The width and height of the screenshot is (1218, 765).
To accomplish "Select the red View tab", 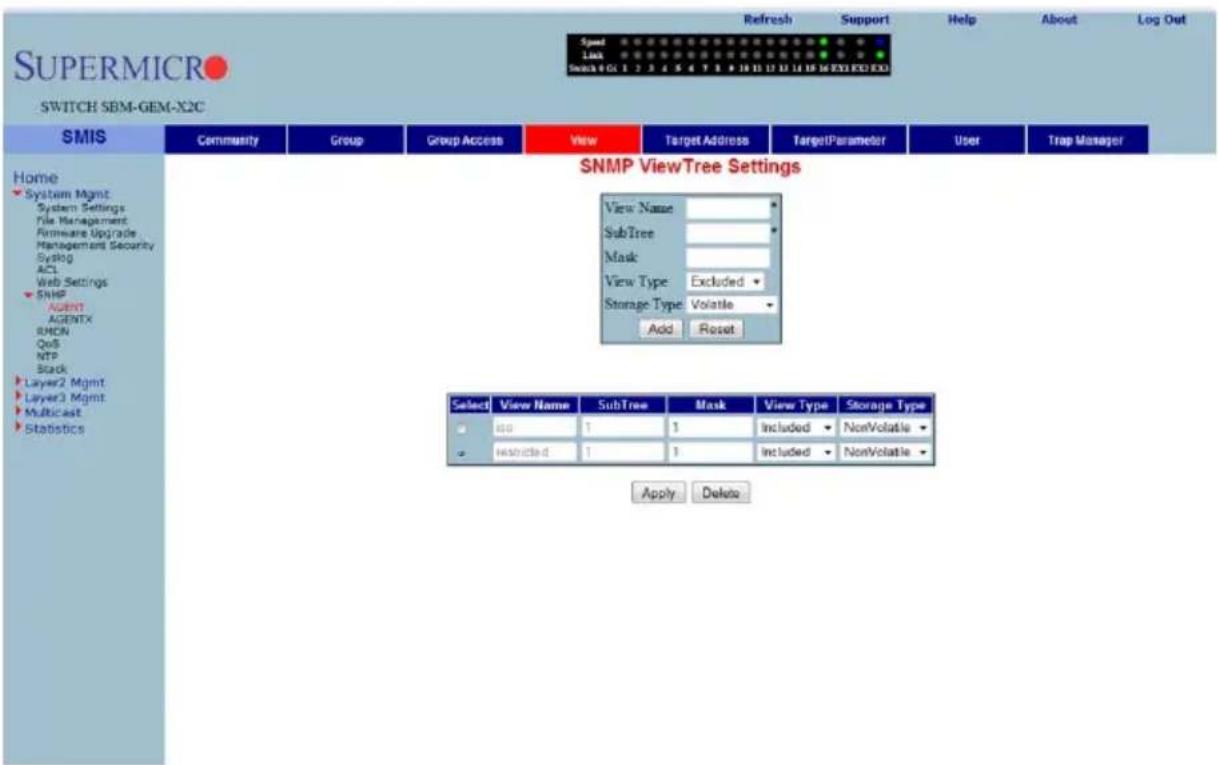I will point(583,141).
